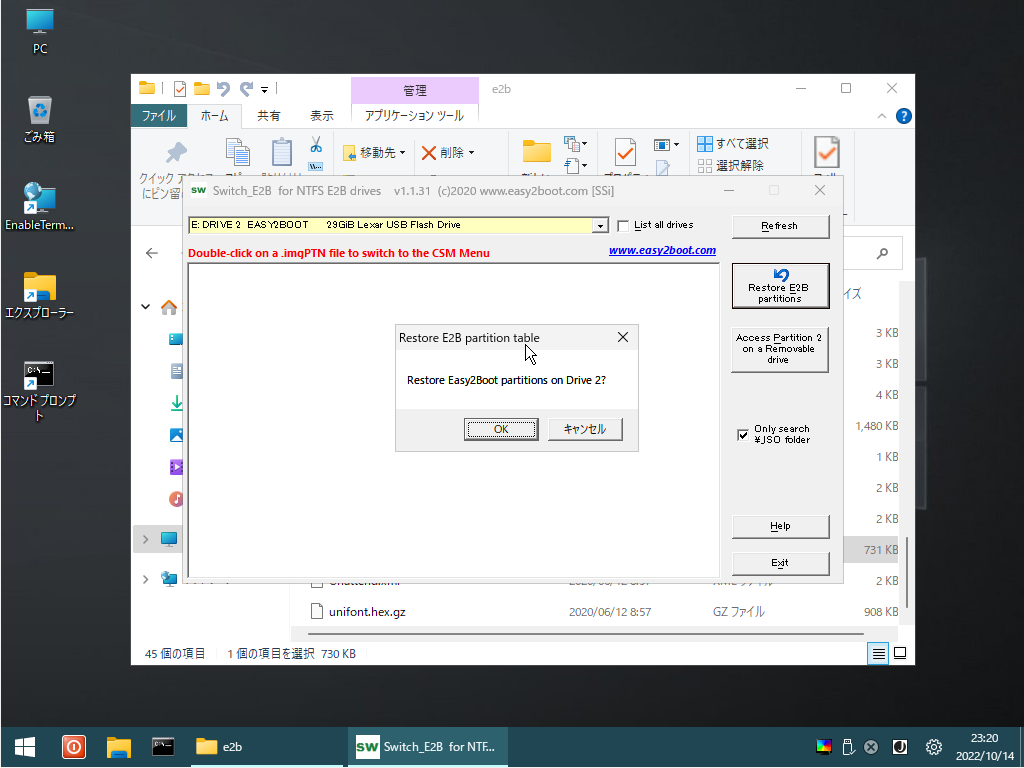1024x768 pixels.
Task: Click the downloads arrow icon in sidebar
Action: coord(176,403)
